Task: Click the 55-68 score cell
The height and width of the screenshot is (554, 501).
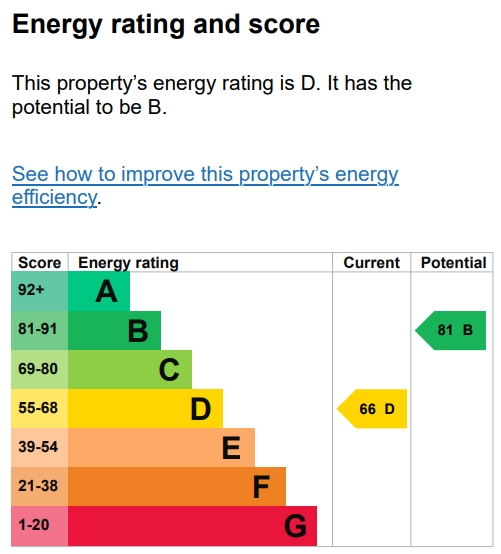Action: [40, 408]
